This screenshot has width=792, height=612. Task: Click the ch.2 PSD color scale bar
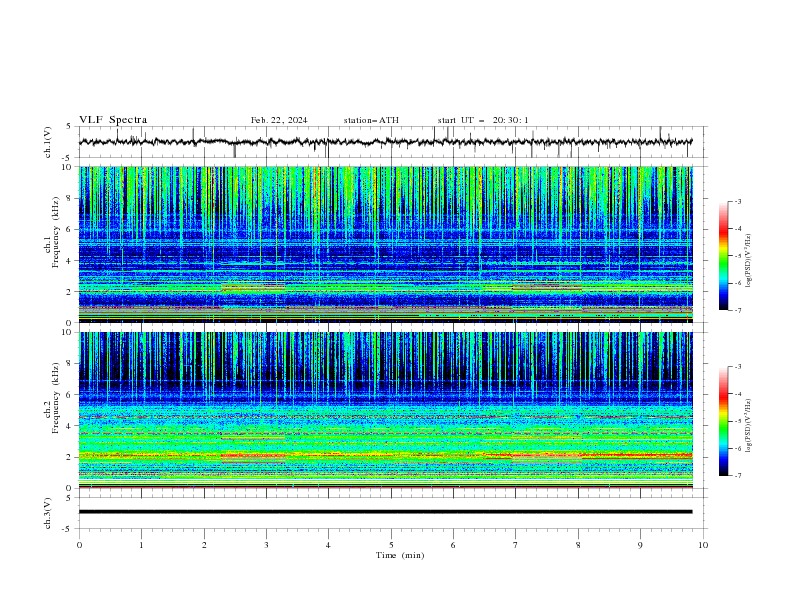pyautogui.click(x=723, y=421)
